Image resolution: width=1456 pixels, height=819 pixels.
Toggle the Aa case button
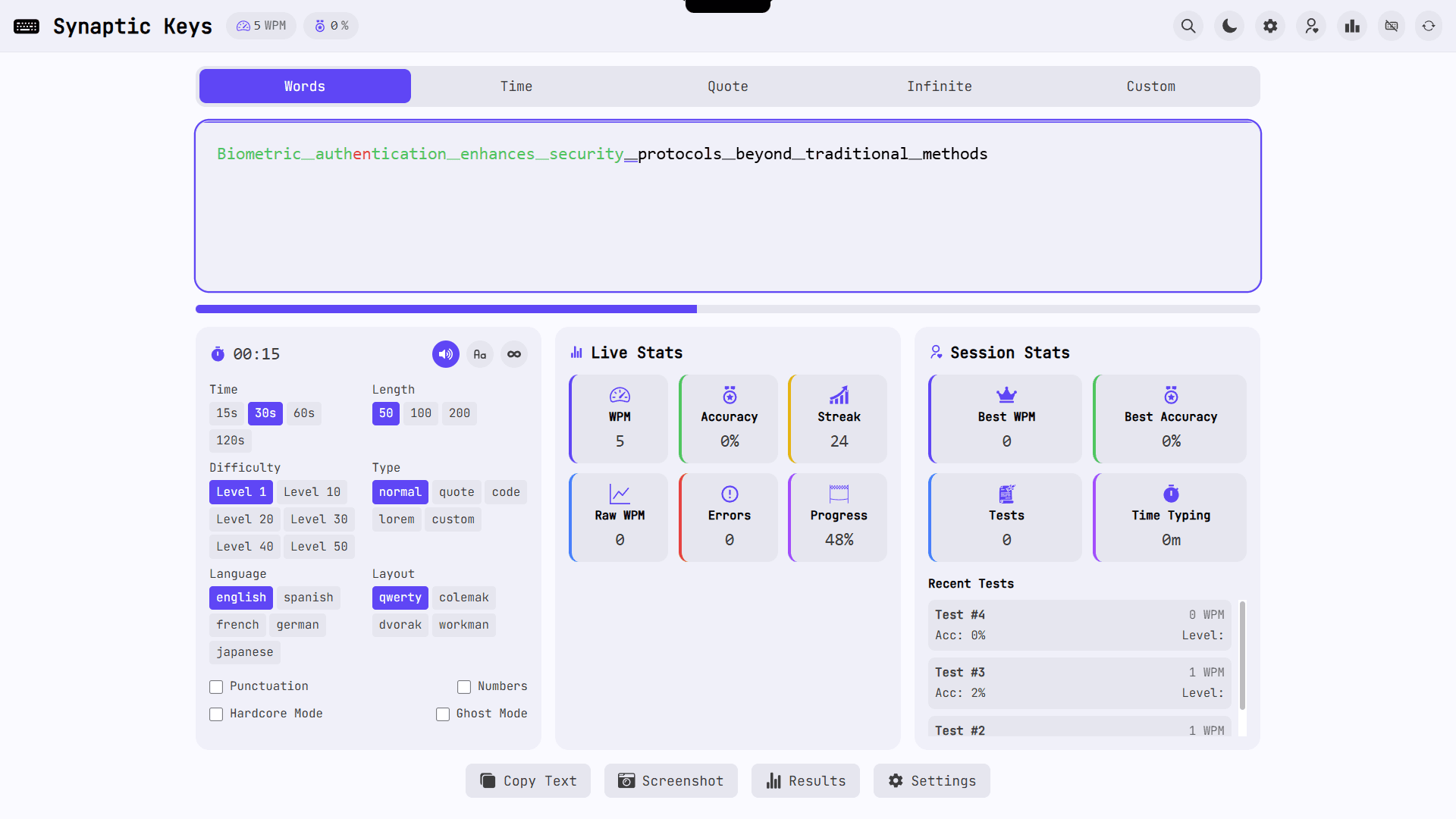(x=480, y=354)
